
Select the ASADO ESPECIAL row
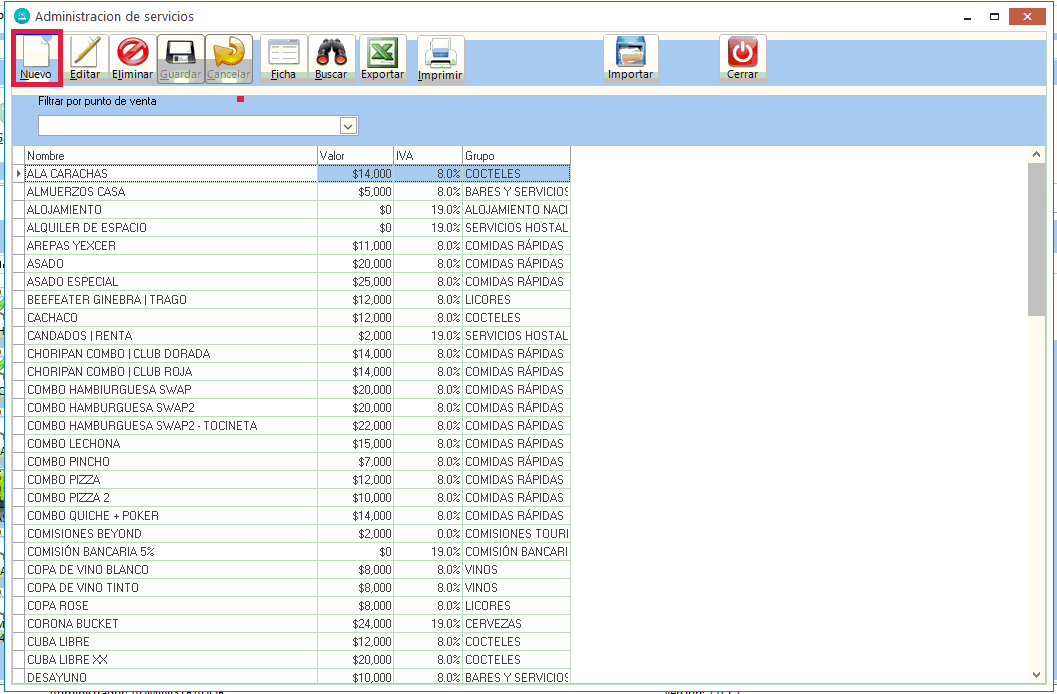[x=170, y=282]
